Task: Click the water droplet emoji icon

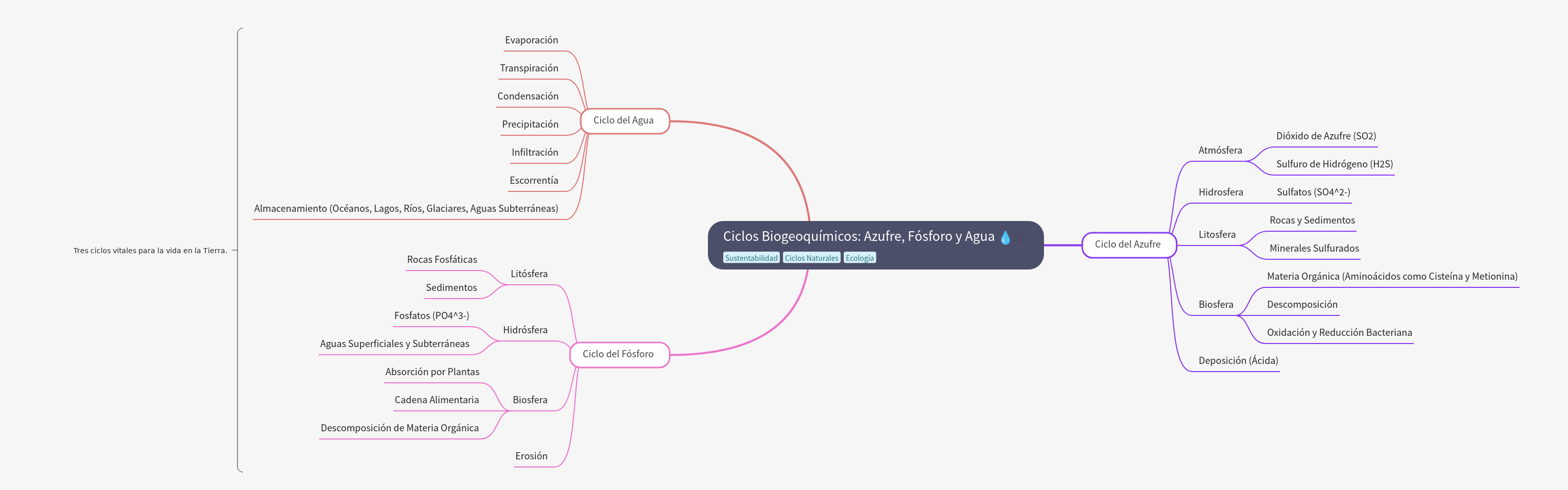Action: 1005,238
